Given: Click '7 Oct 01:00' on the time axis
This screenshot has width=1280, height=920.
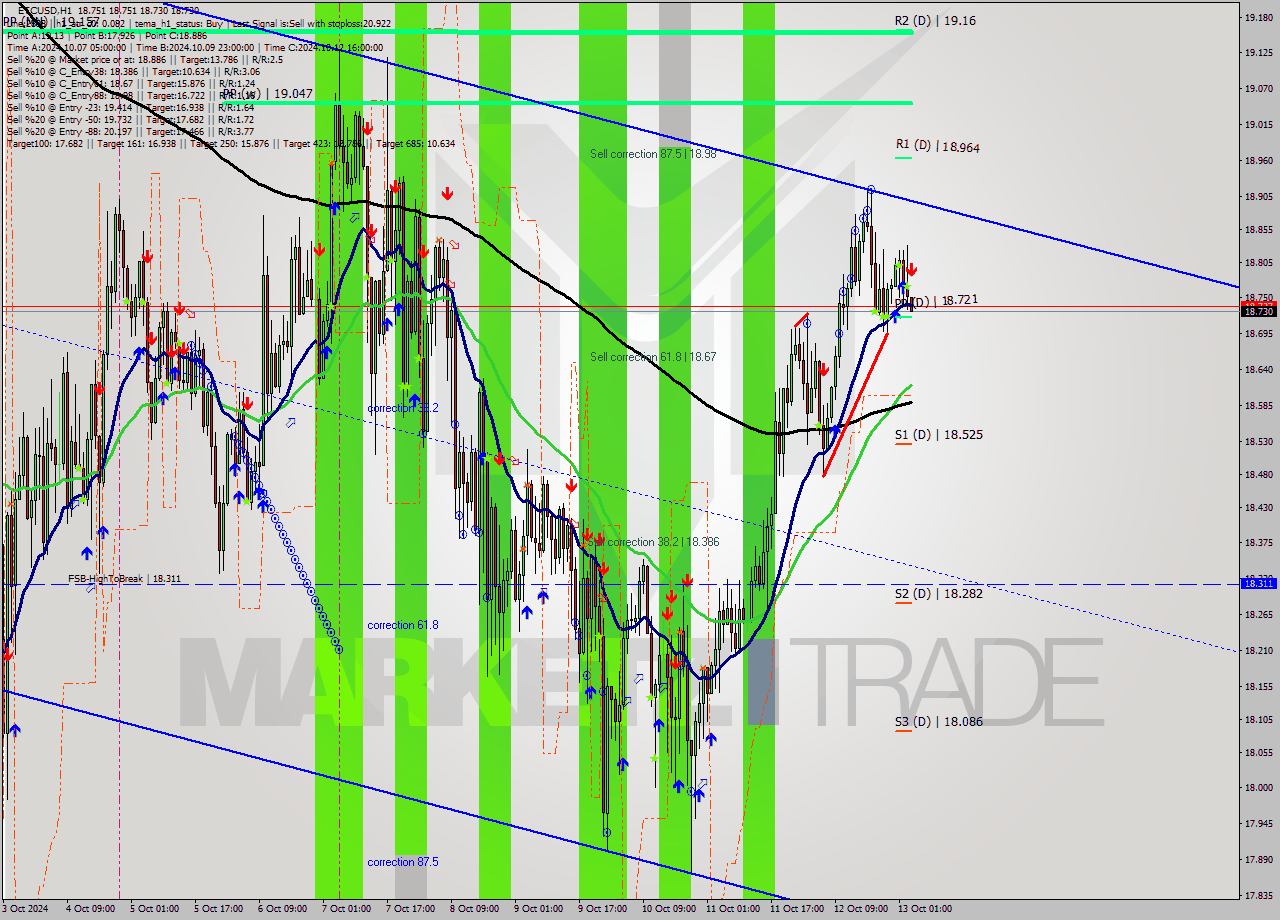Looking at the screenshot, I should click(346, 909).
